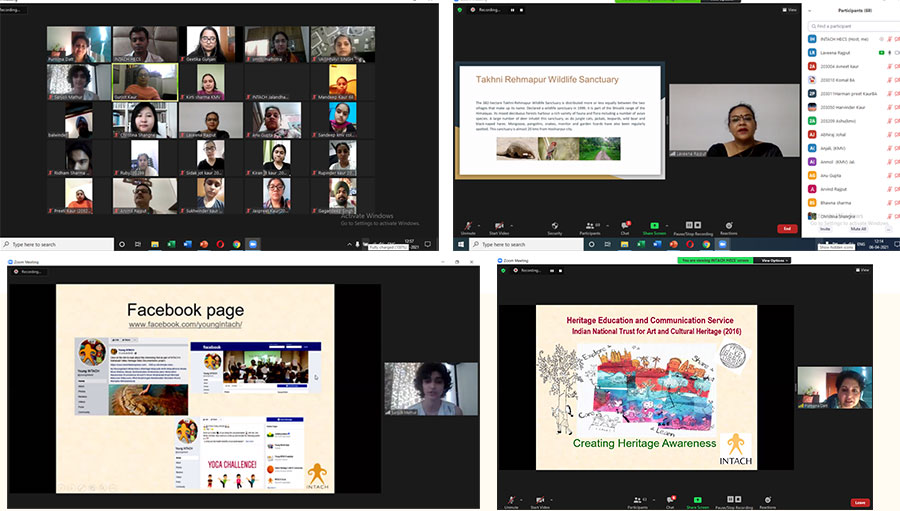Show hidden tray icons below the gallery window
This screenshot has height=511, width=900.
(x=349, y=244)
